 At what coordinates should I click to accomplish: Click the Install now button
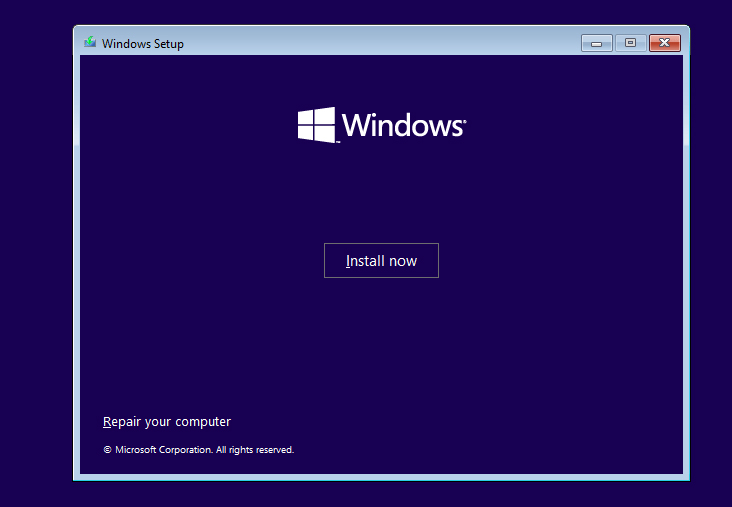tap(381, 261)
